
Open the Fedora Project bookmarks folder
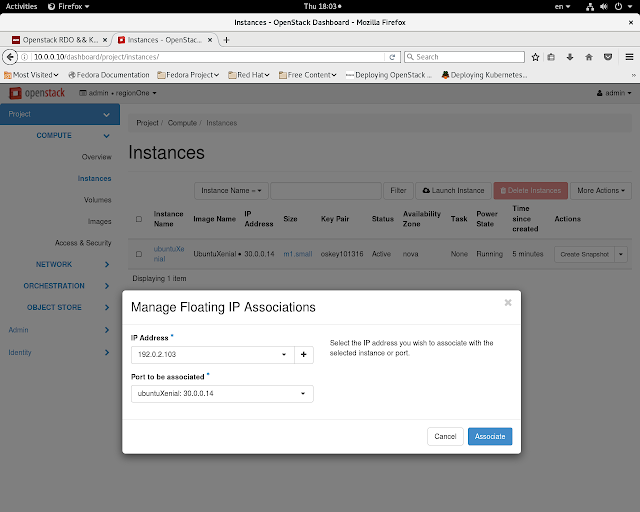[x=188, y=75]
